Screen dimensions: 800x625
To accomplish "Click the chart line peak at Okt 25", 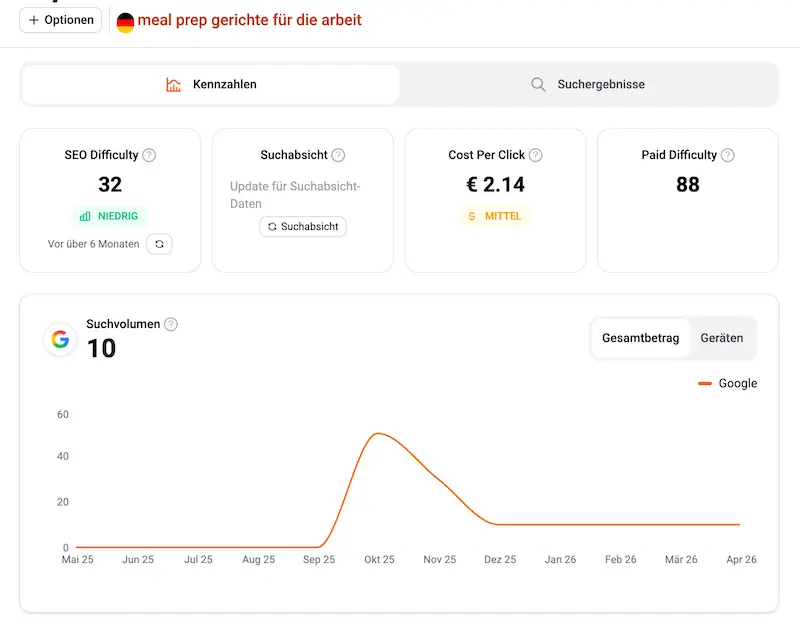I will [x=378, y=434].
